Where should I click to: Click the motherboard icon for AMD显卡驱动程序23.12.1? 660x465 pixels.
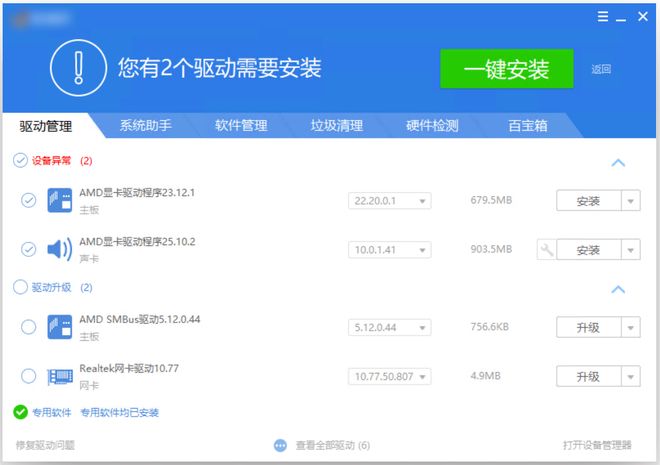tap(59, 200)
